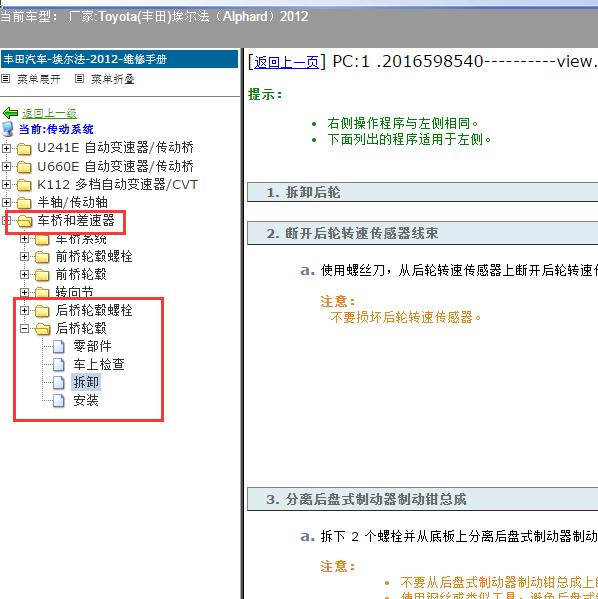Select U660E 自动变速器/传动桥 label
The height and width of the screenshot is (599, 598).
[115, 166]
